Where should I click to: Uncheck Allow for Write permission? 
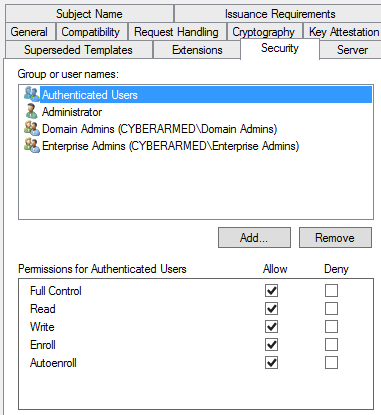tap(271, 326)
